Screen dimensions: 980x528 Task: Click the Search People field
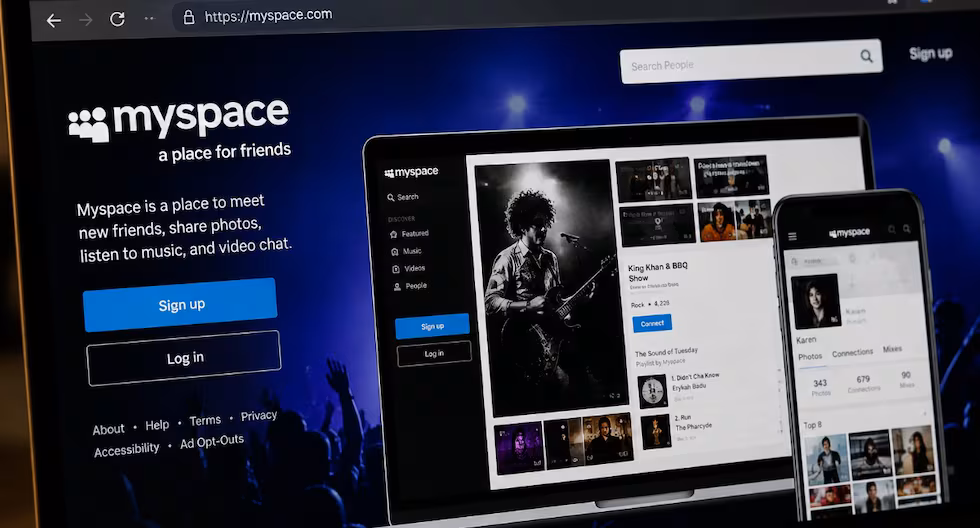click(x=751, y=61)
